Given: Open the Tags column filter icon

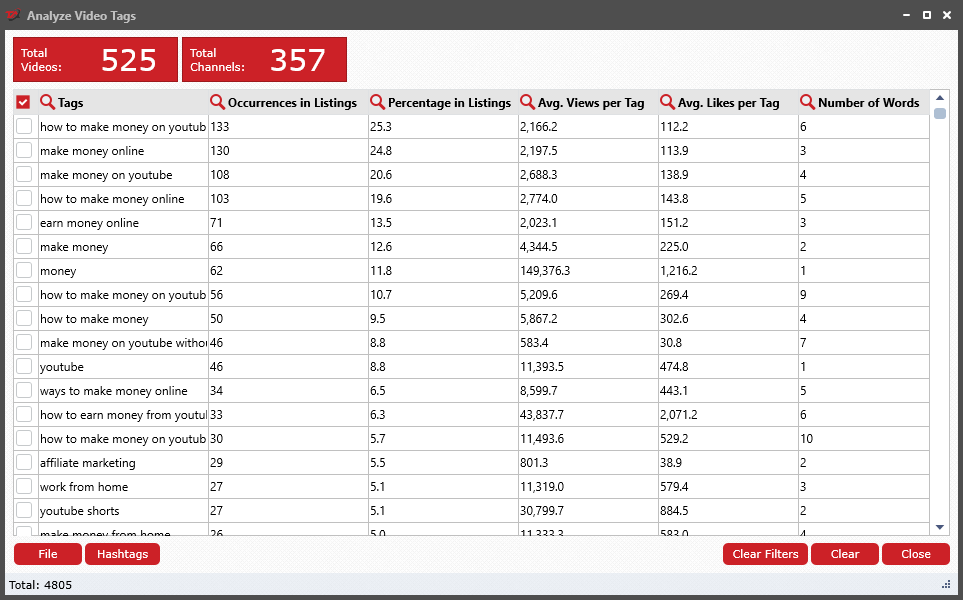Looking at the screenshot, I should (x=47, y=102).
